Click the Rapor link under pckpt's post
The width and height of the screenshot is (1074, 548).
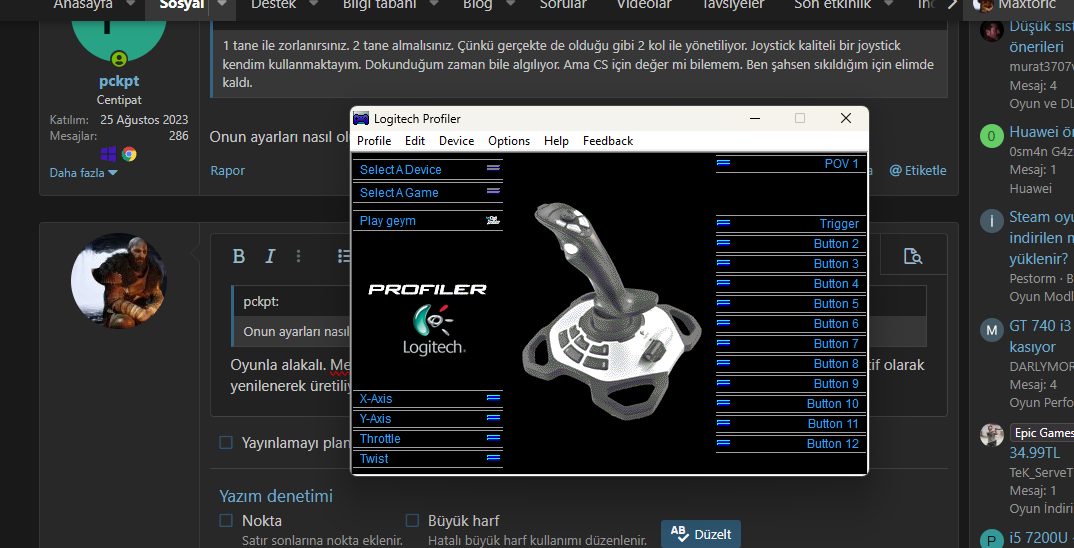(227, 171)
